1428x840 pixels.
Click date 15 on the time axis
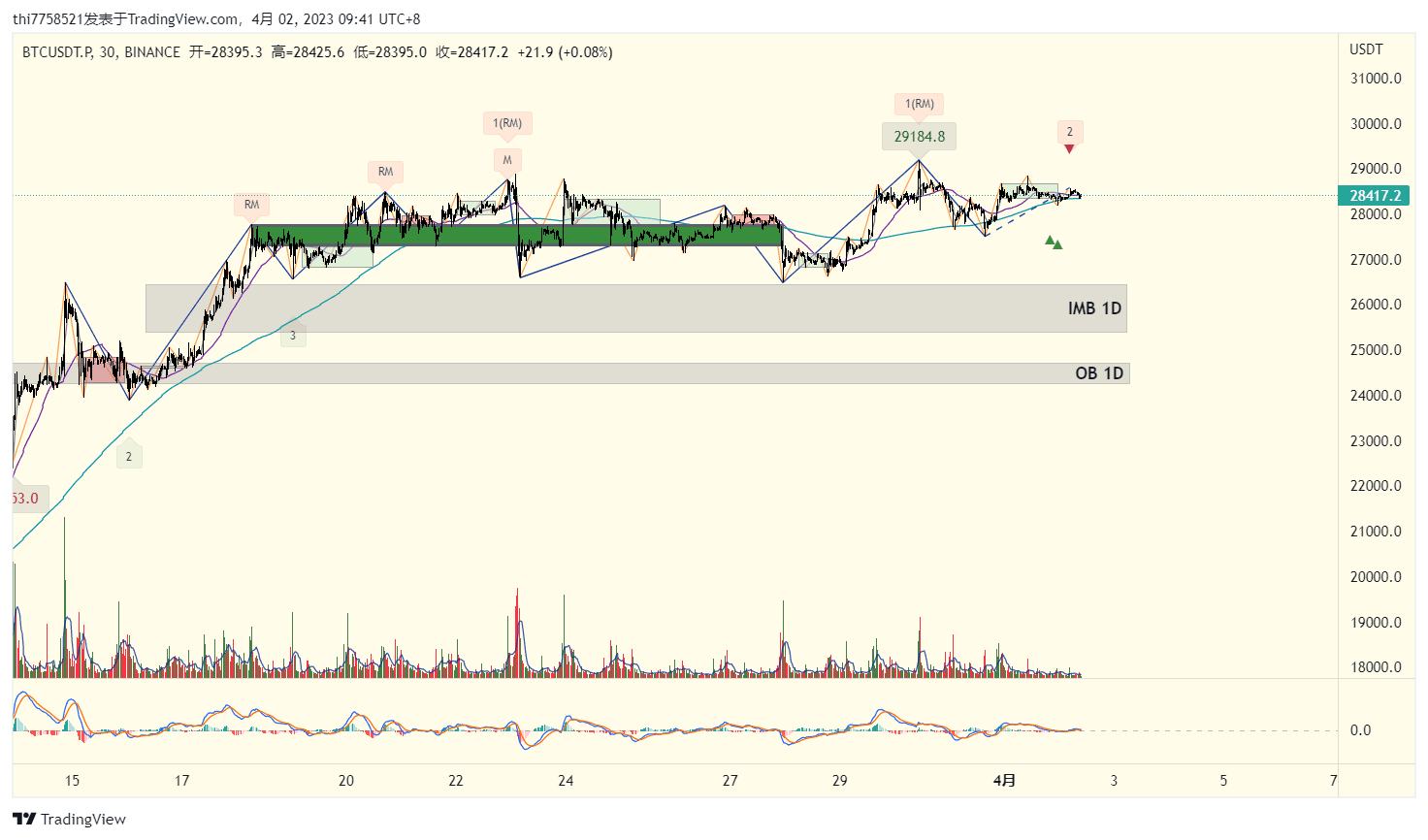click(x=72, y=780)
